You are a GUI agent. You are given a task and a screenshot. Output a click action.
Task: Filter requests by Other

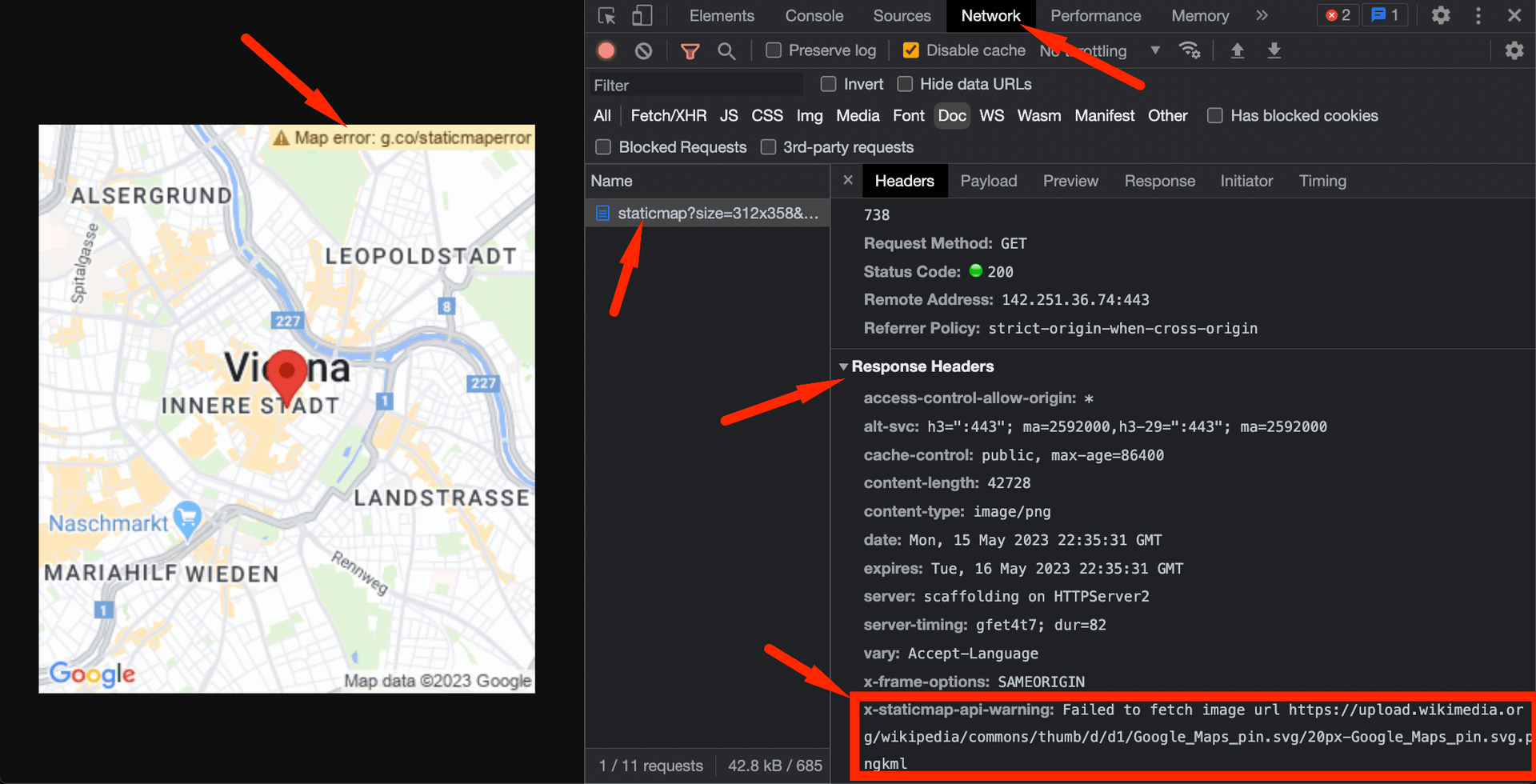[x=1167, y=116]
